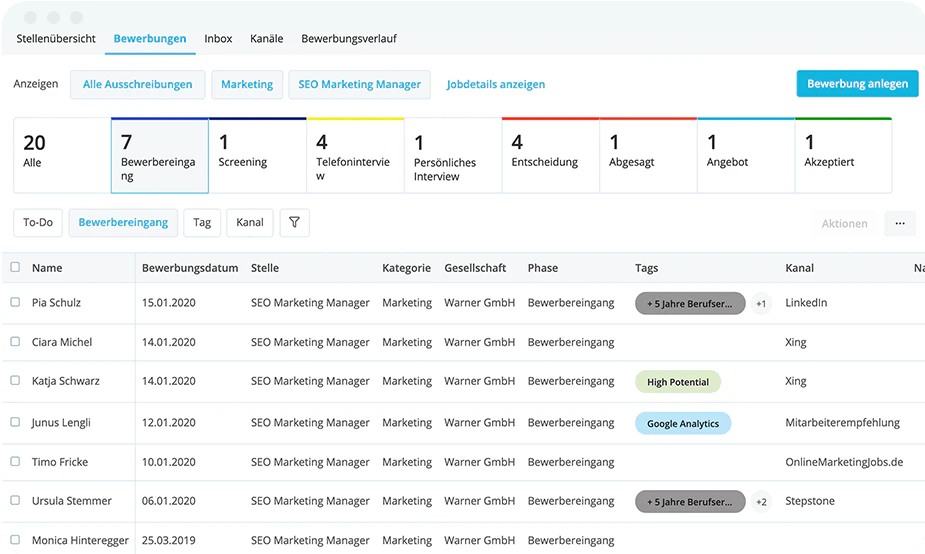Open Persönliches Interview stage card
The image size is (925, 554).
453,155
